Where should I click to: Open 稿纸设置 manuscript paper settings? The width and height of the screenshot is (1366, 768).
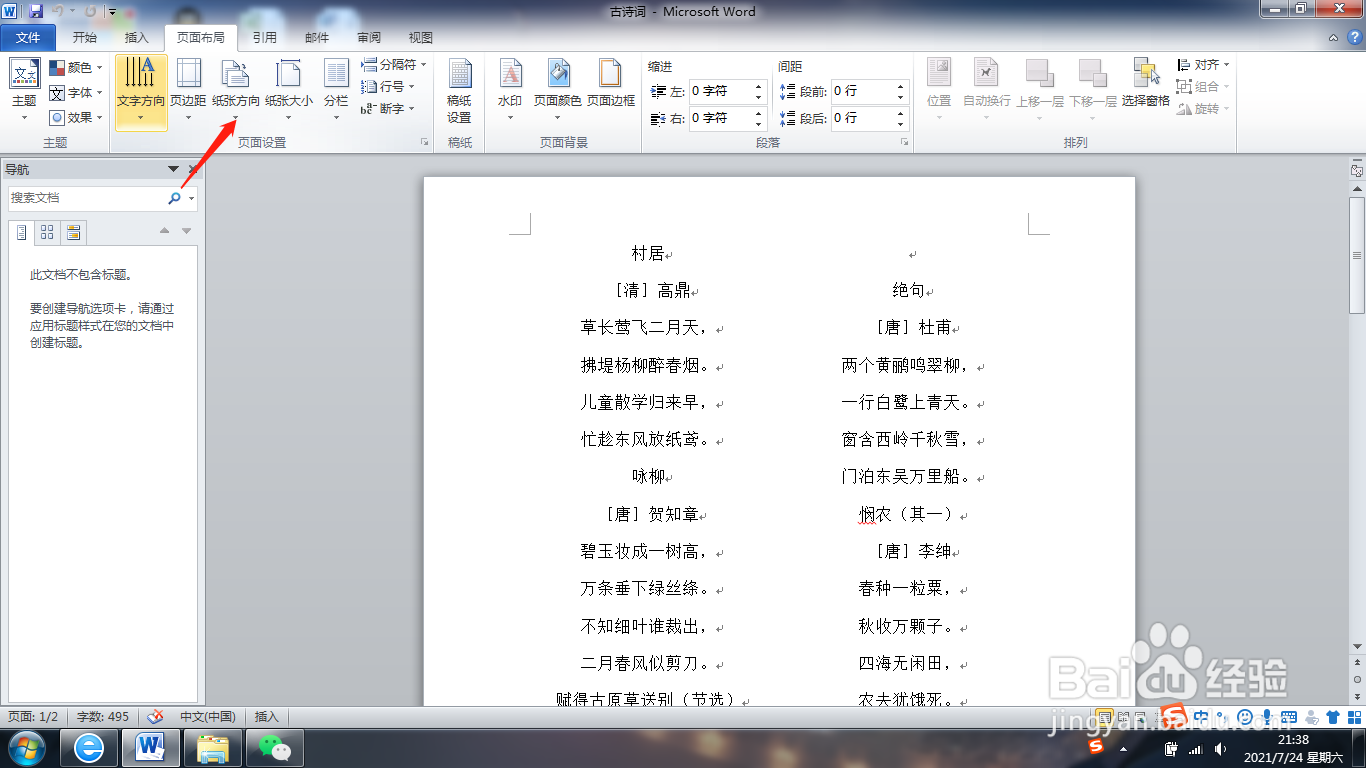[x=460, y=89]
